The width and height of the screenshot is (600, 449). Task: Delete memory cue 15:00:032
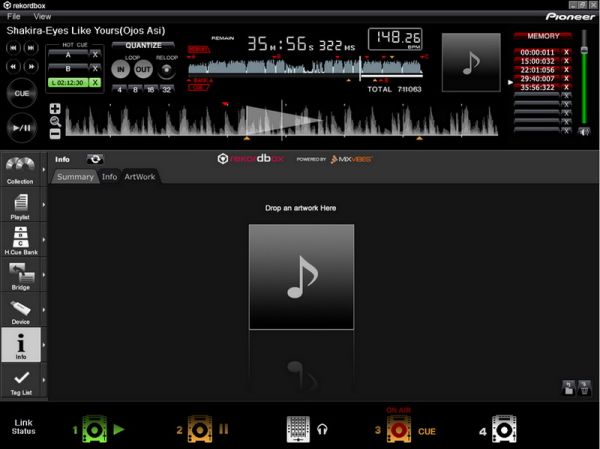[566, 61]
